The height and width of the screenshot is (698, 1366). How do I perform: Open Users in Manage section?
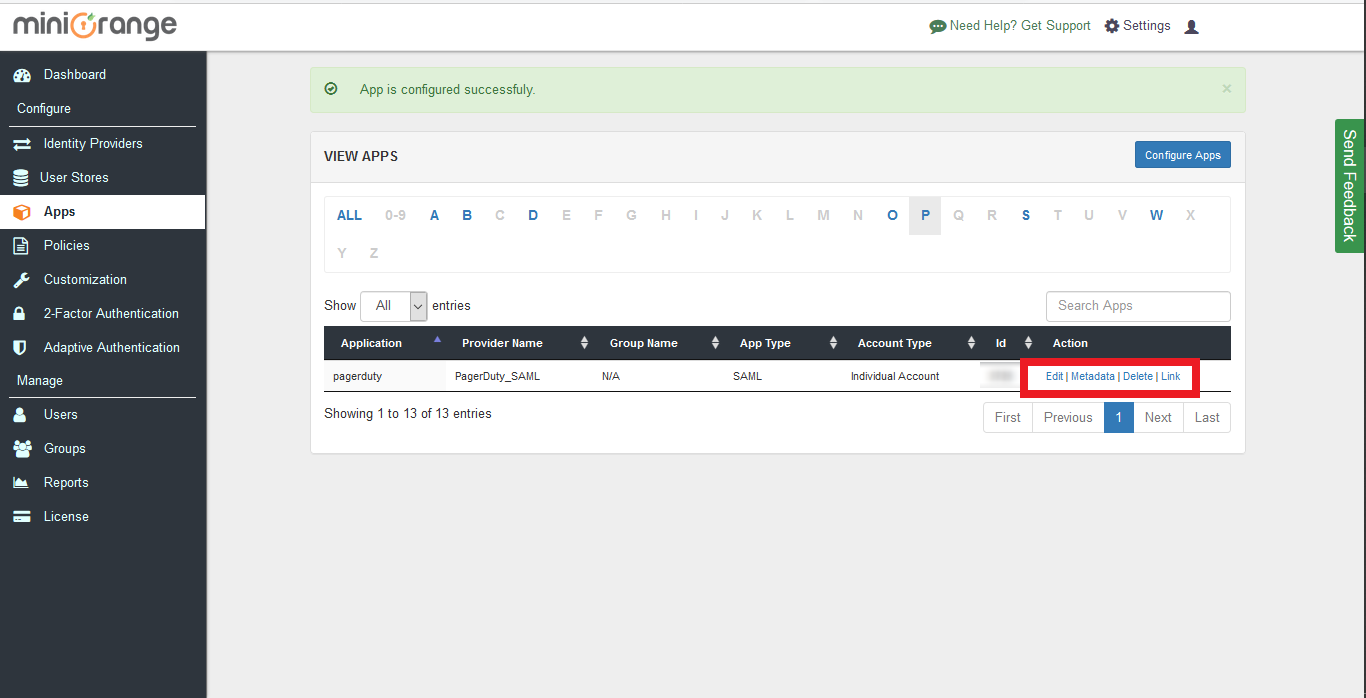coord(60,415)
